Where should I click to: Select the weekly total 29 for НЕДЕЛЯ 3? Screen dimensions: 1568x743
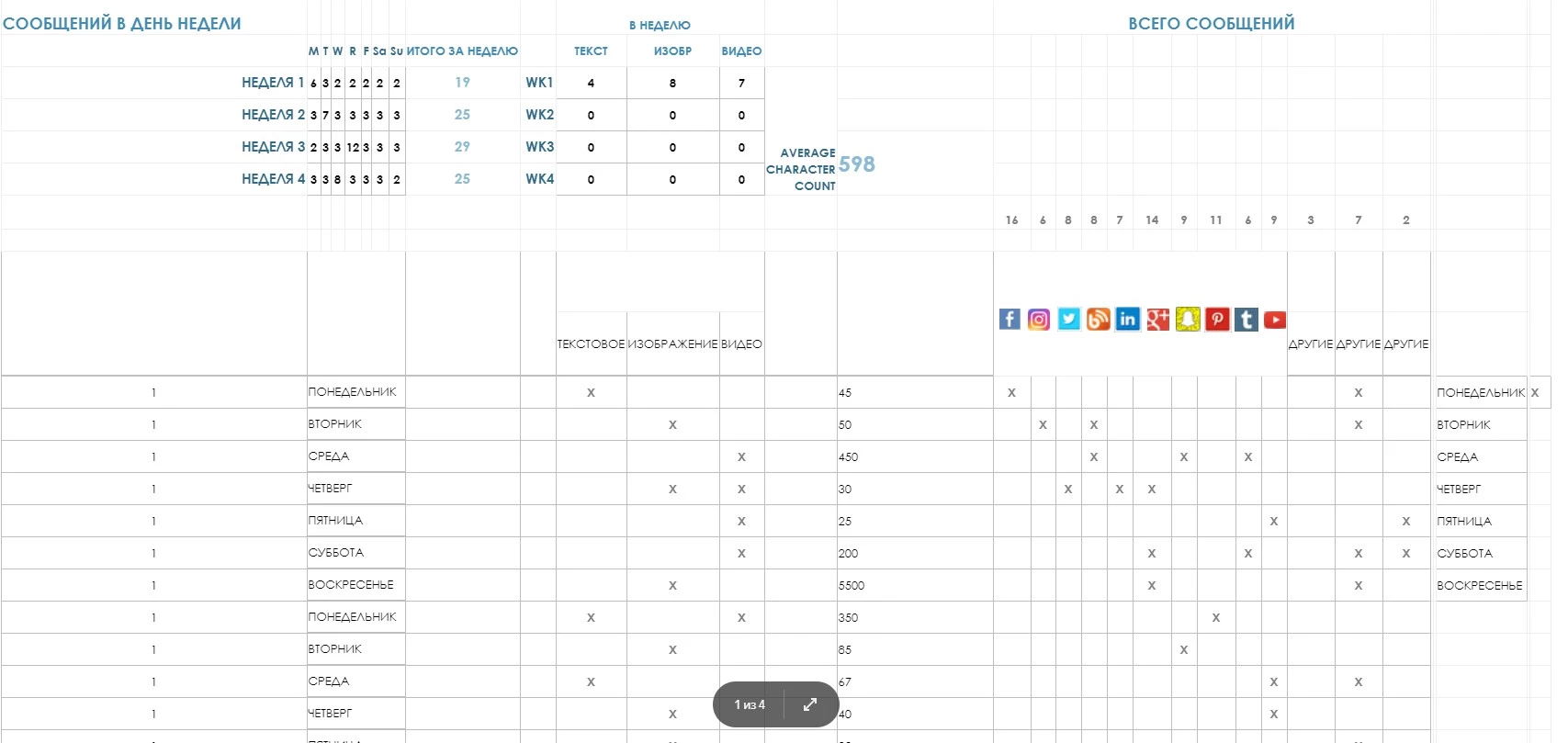[x=462, y=147]
